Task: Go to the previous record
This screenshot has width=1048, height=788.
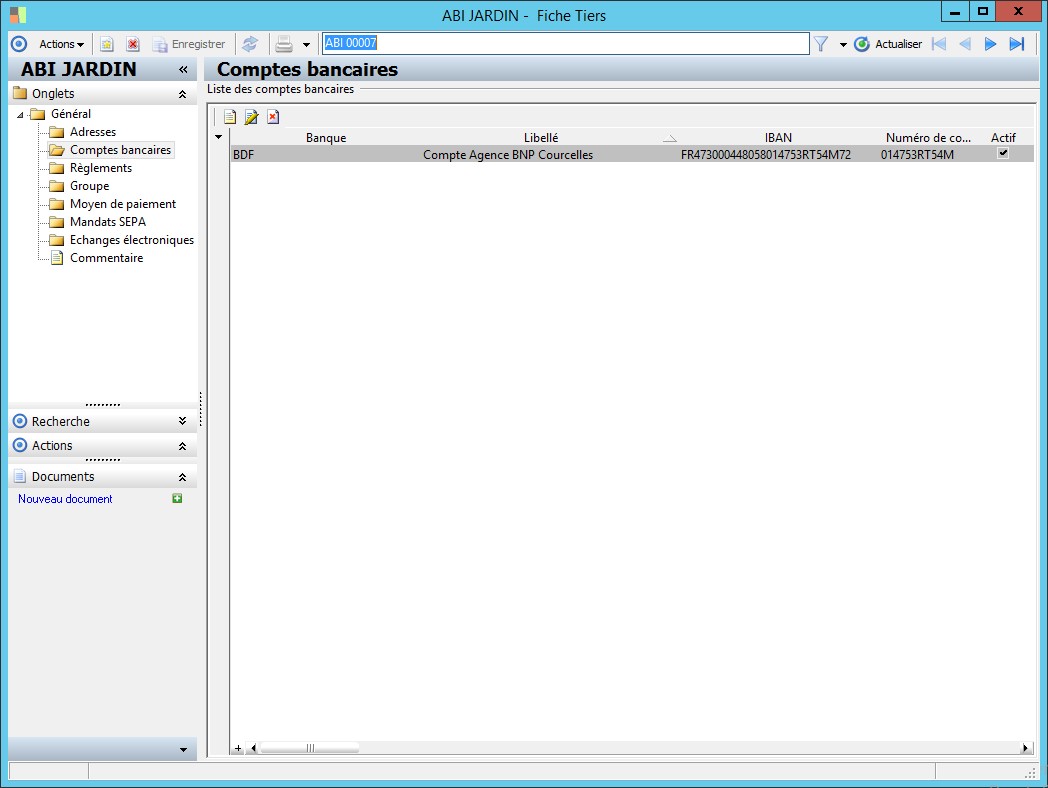Action: pos(964,44)
